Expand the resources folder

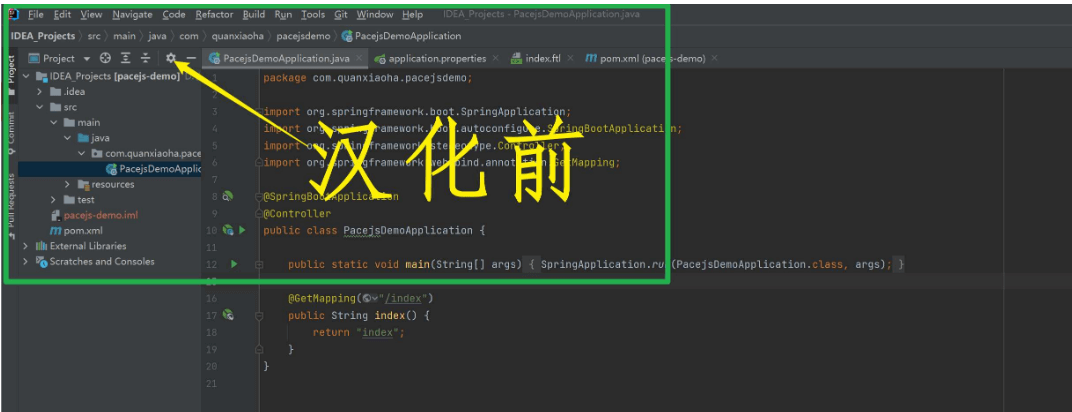coord(67,184)
